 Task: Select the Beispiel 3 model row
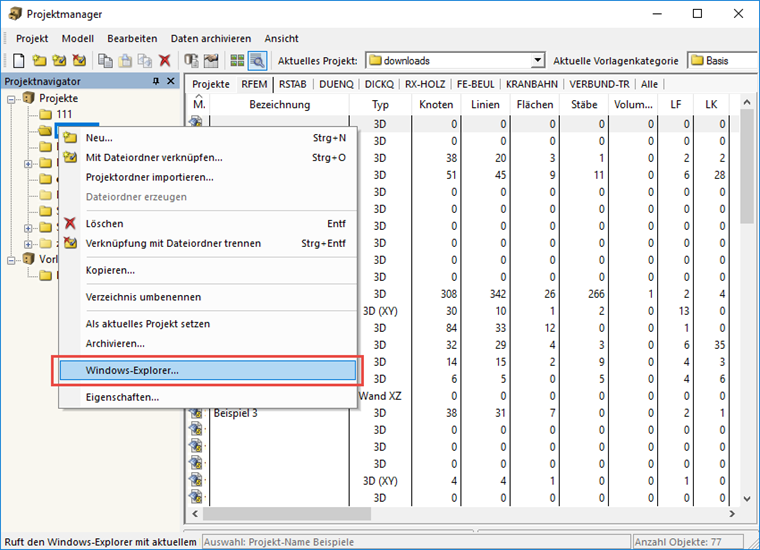click(x=463, y=413)
